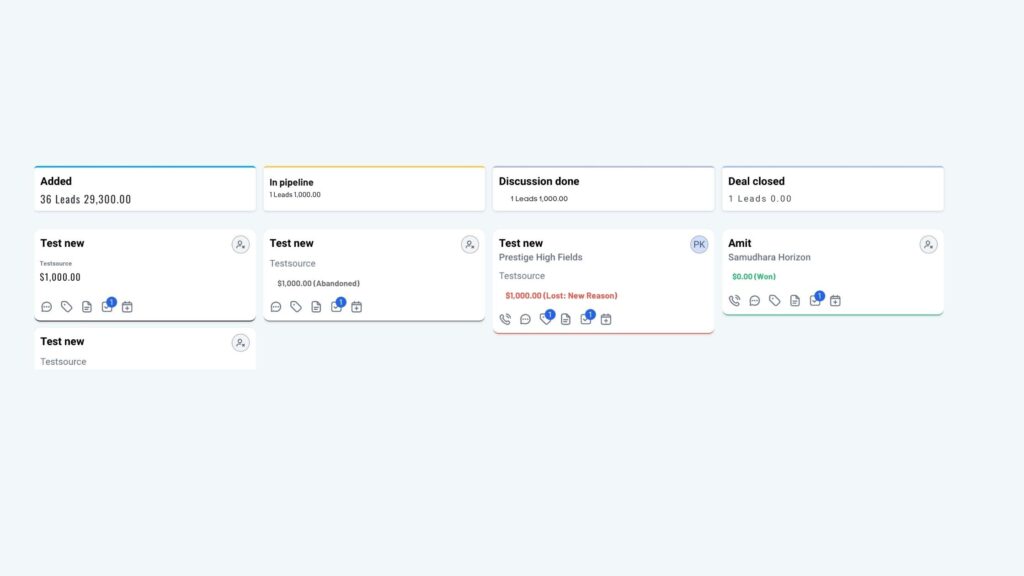Screen dimensions: 1024x576
Task: Click the chat icon on the In pipeline card
Action: click(276, 307)
